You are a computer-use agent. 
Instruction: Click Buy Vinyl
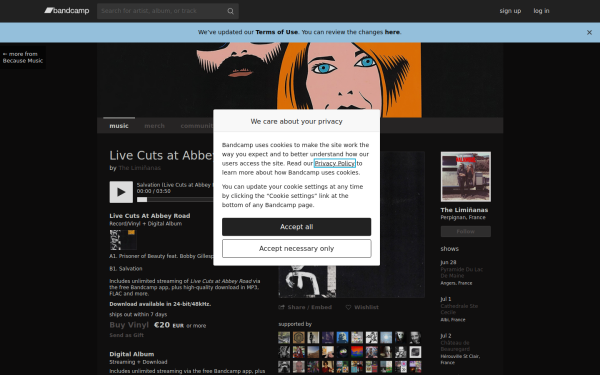129,325
